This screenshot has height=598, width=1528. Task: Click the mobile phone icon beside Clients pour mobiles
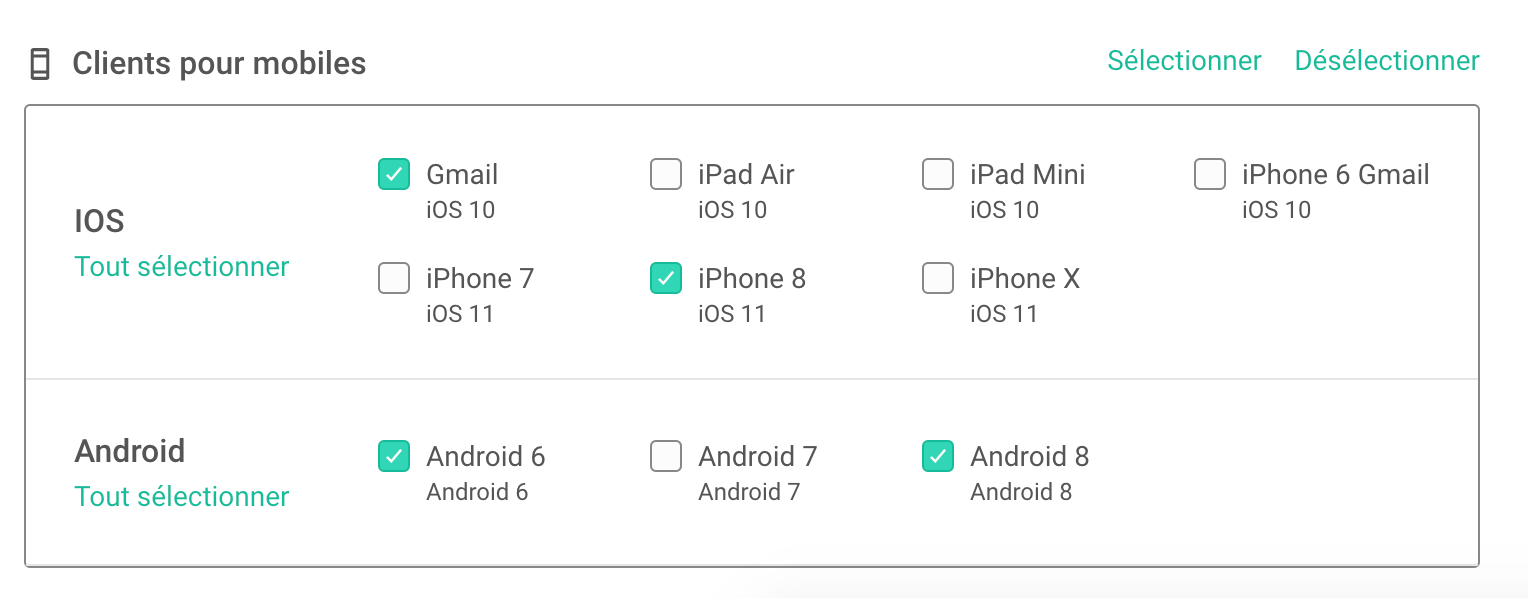(39, 64)
